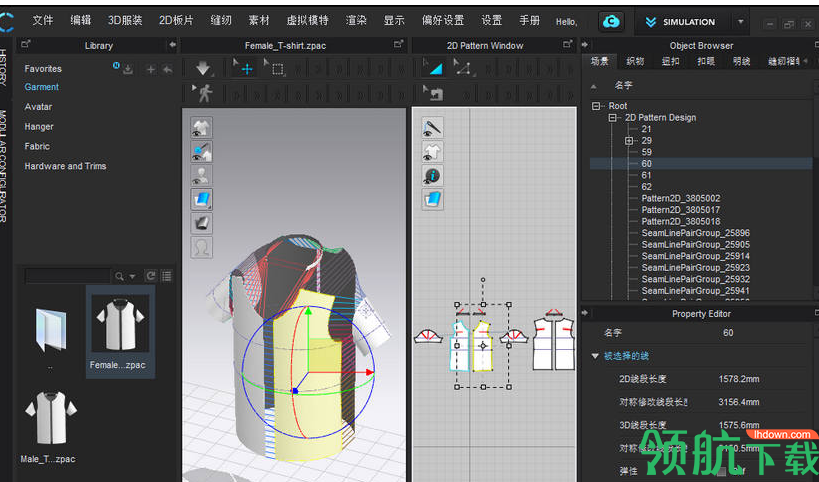Switch Library to list view icon
The height and width of the screenshot is (482, 819).
point(167,276)
